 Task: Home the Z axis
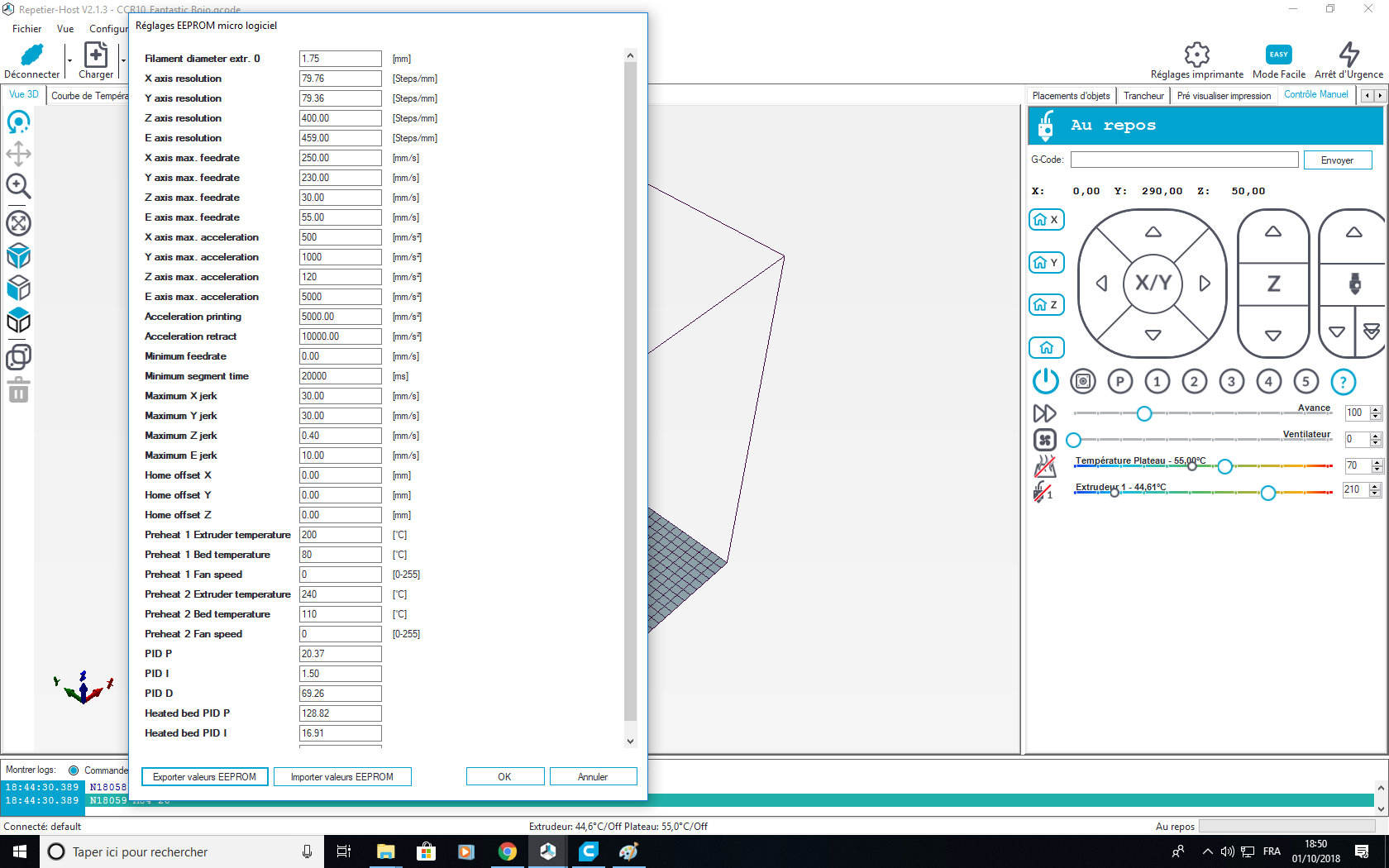pos(1046,305)
